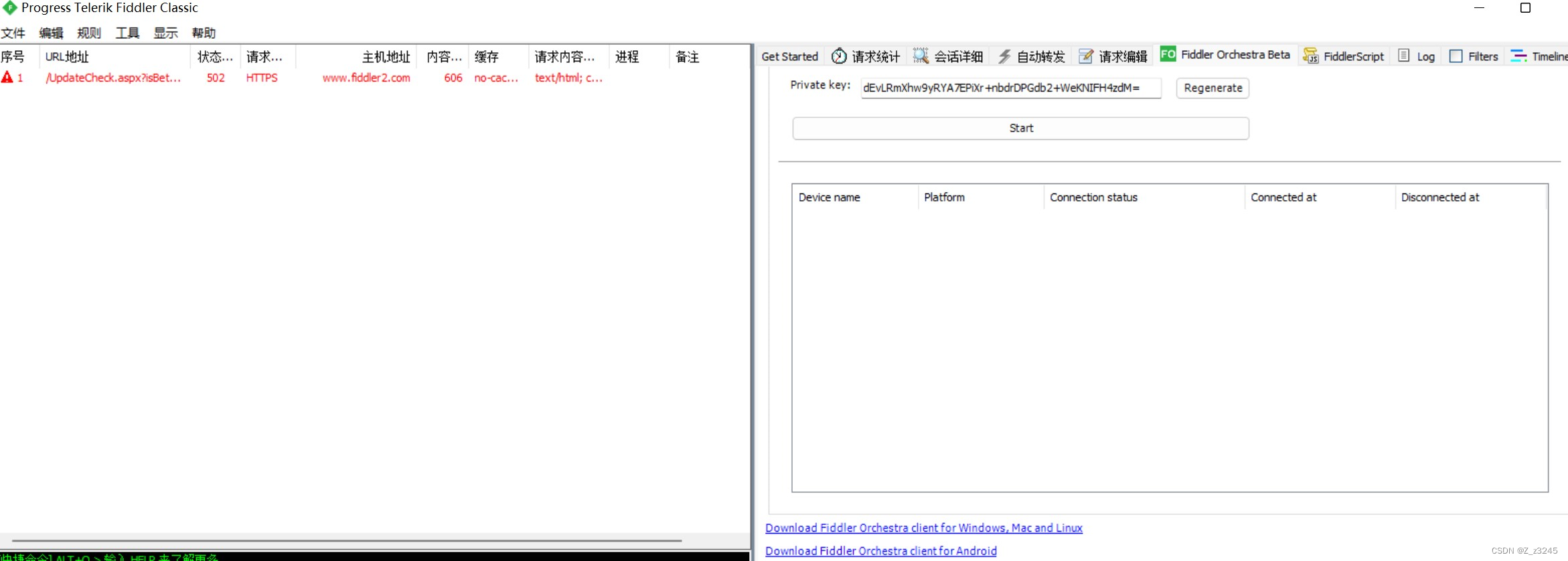The width and height of the screenshot is (1568, 561).
Task: Click the lightning bolt icon for 自动转发
Action: coord(1004,57)
